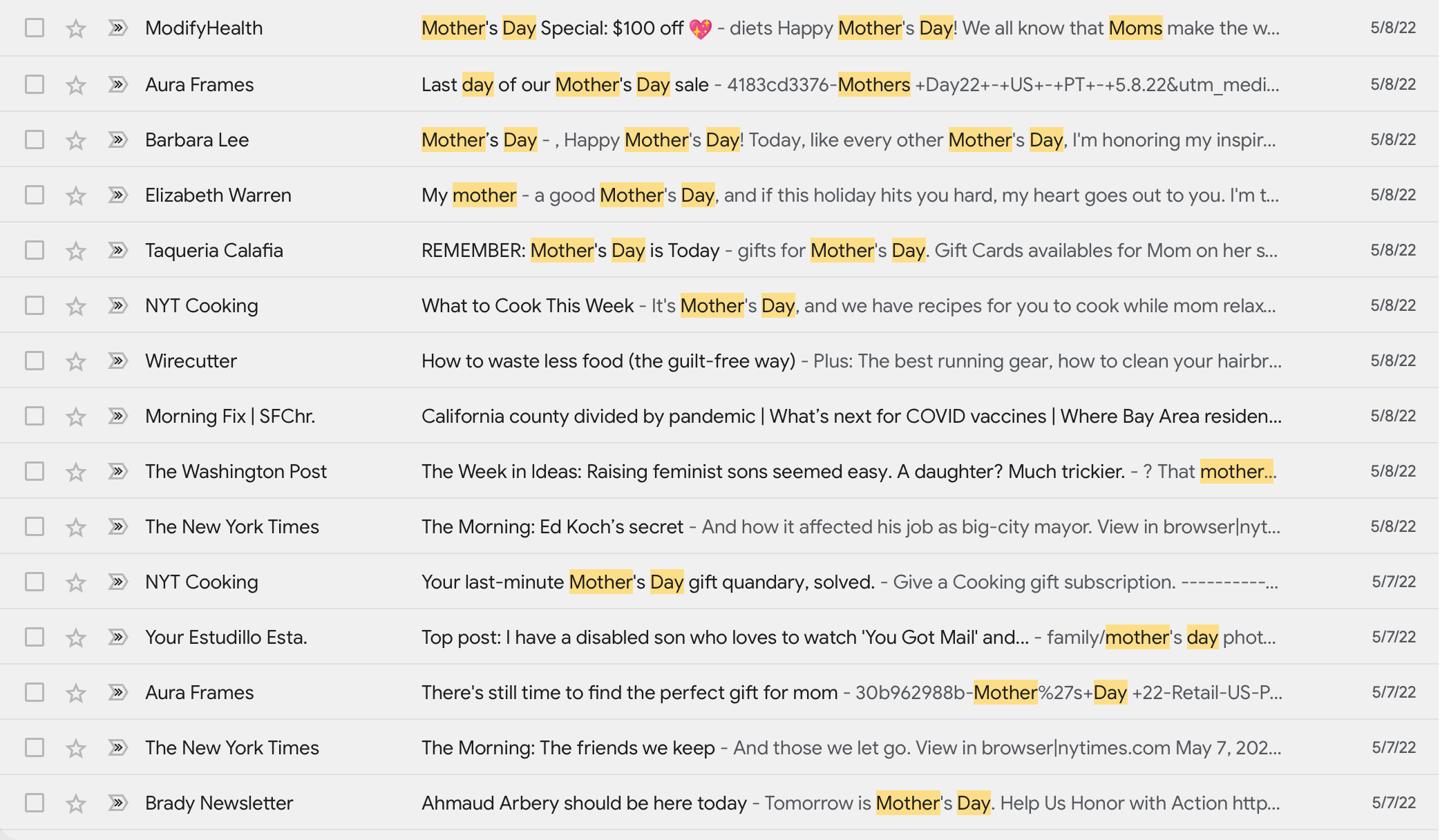Star the Ed Koch's secret email
This screenshot has height=840, width=1440.
point(76,527)
